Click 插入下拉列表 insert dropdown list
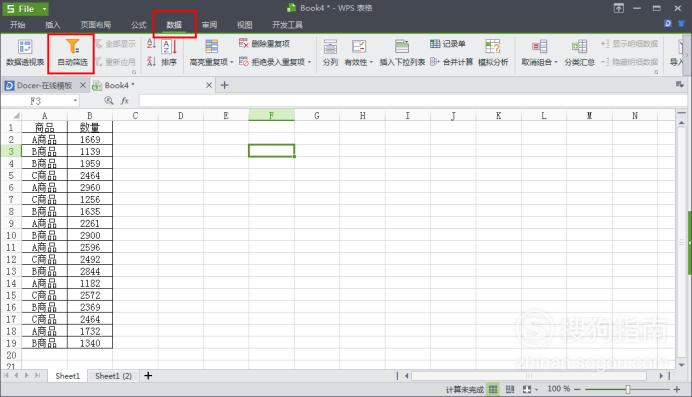The height and width of the screenshot is (397, 692). 402,52
